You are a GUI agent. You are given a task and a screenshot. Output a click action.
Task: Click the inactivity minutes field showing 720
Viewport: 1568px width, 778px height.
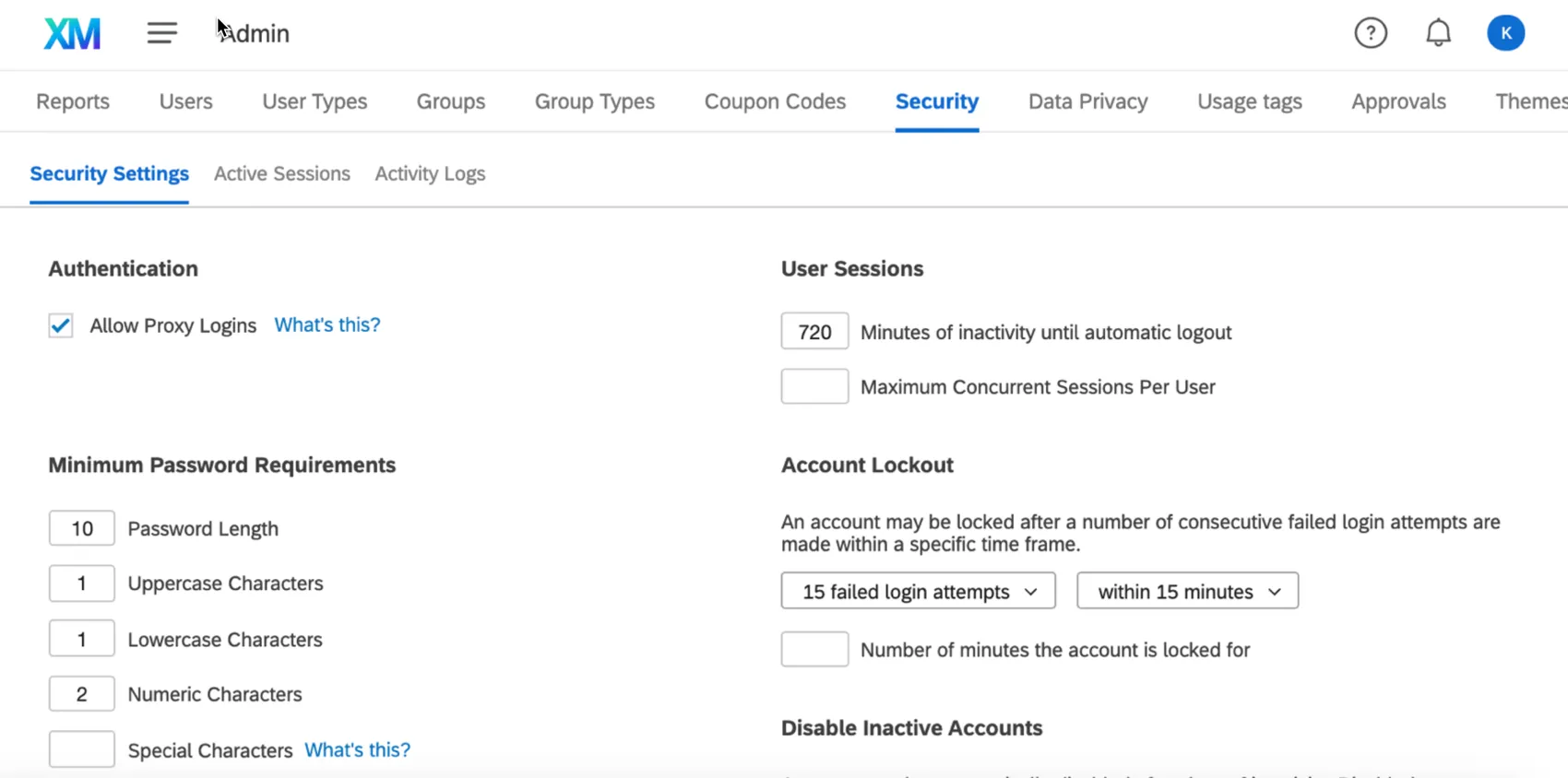[x=814, y=332]
